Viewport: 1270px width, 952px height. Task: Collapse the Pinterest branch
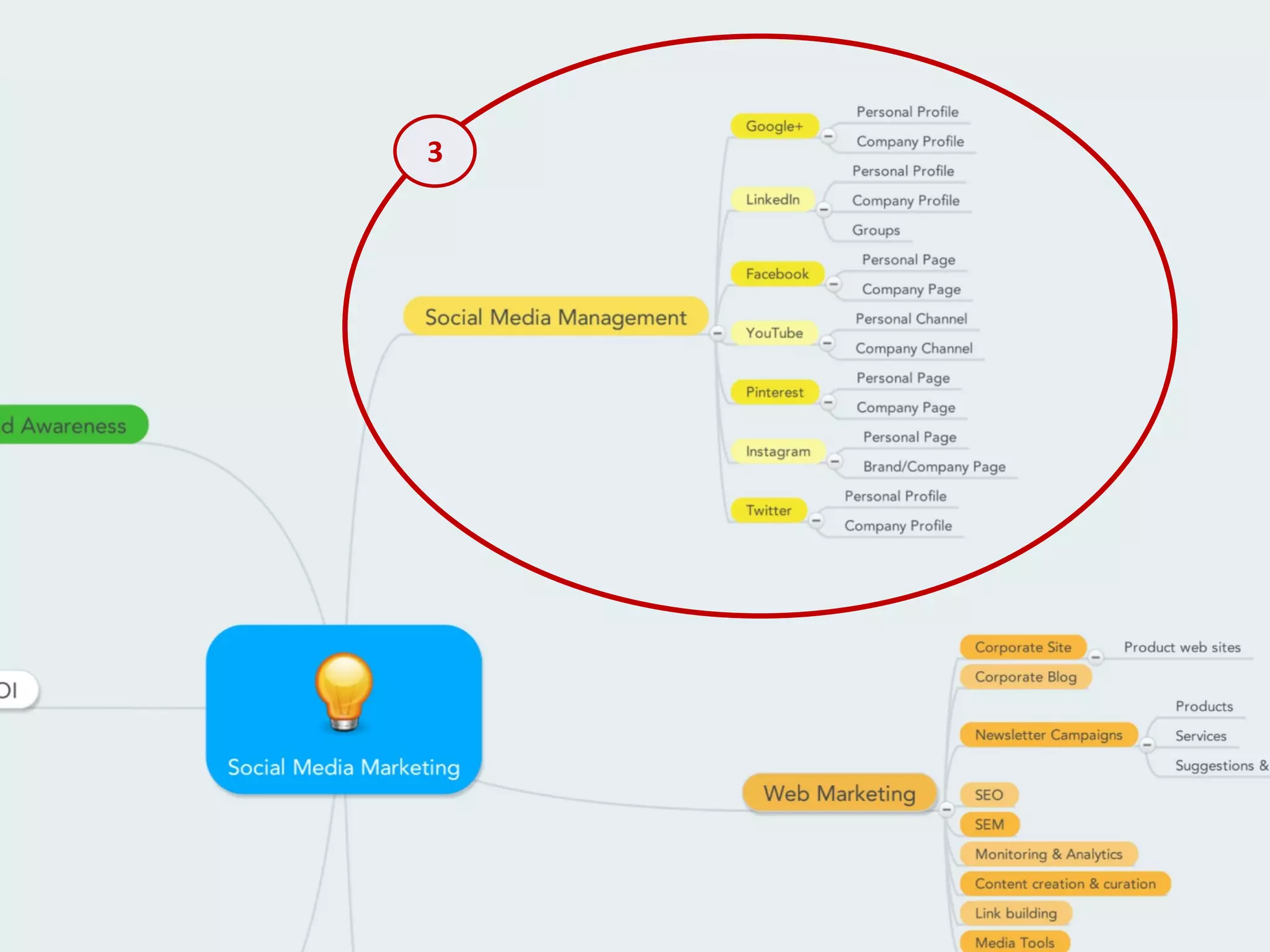[x=828, y=402]
